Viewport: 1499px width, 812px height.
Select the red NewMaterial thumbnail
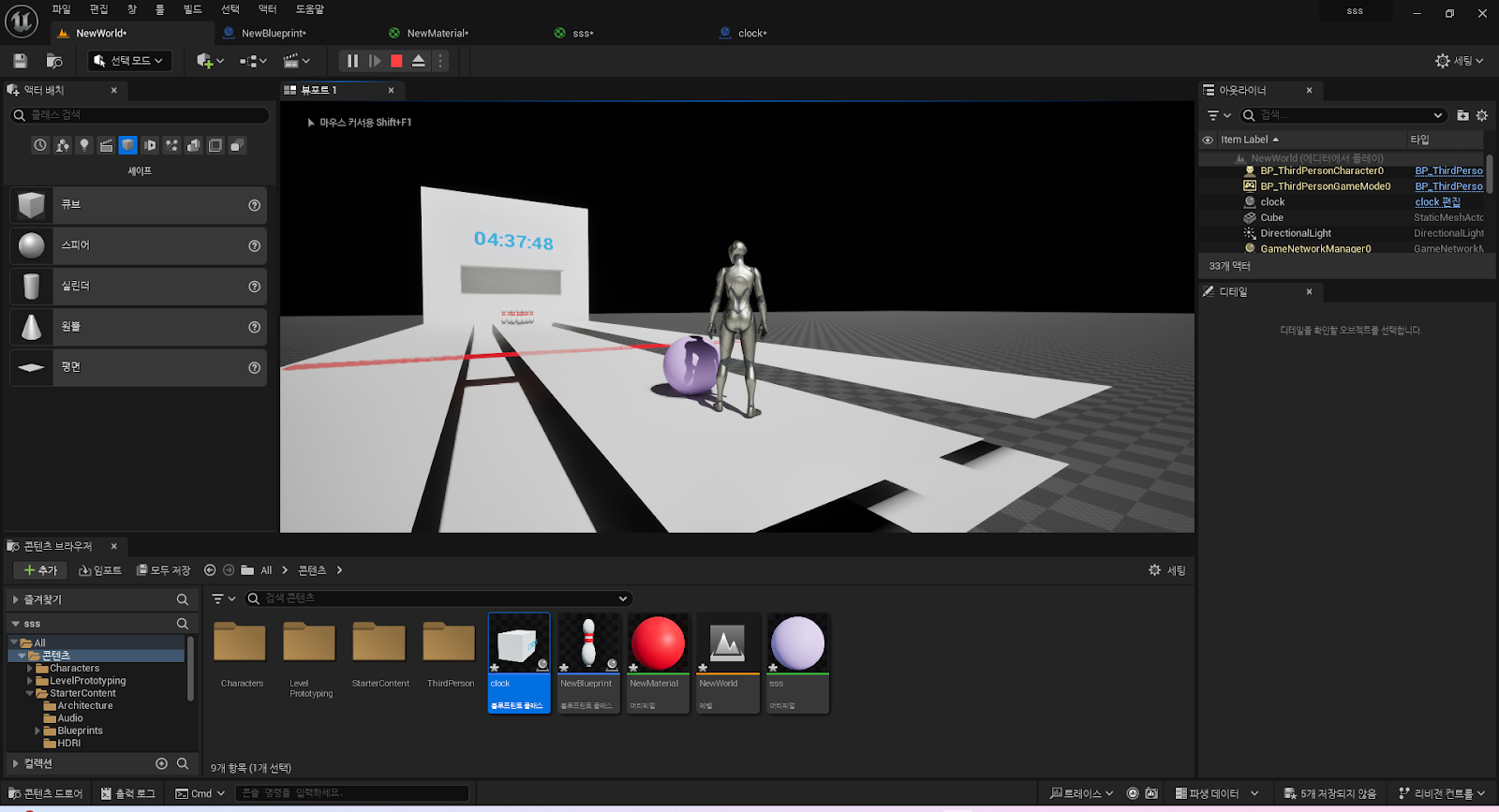[x=658, y=644]
